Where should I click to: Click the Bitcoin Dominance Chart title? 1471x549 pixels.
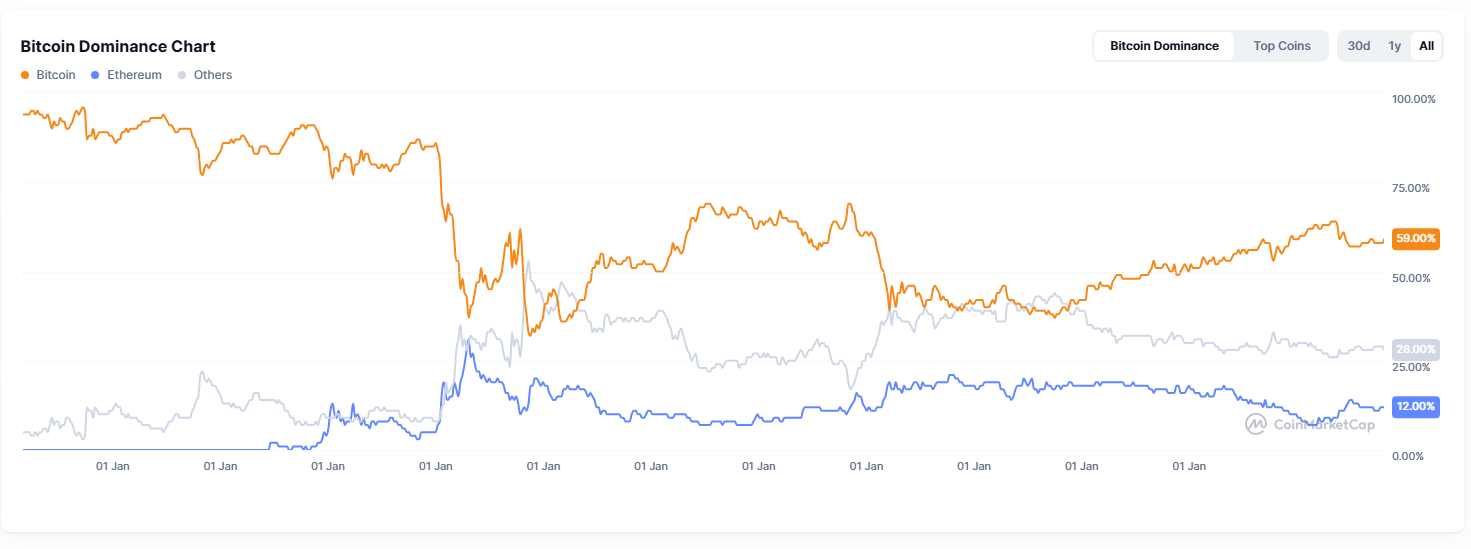pos(118,46)
